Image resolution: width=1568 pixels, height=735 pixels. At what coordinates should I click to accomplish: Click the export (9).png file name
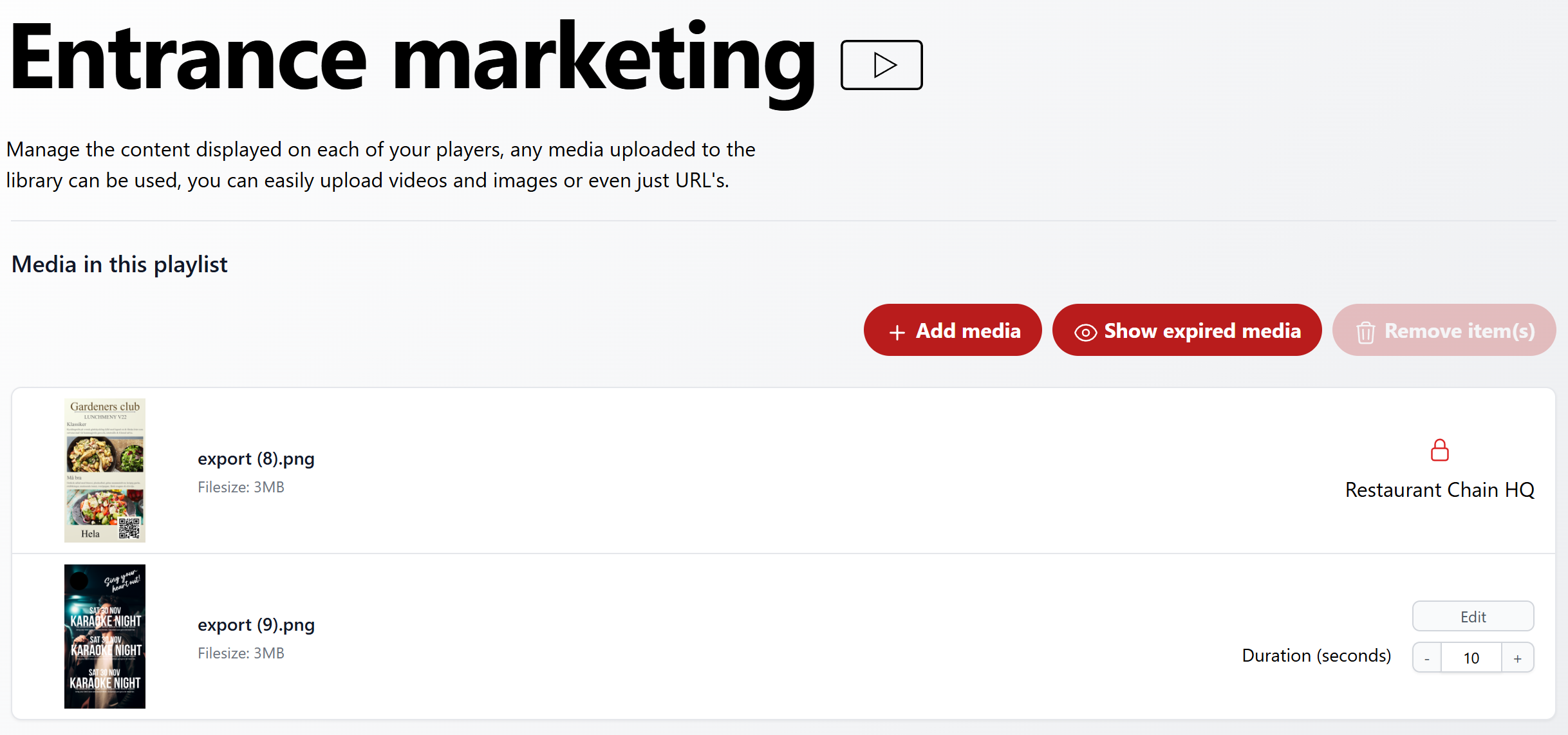(256, 625)
